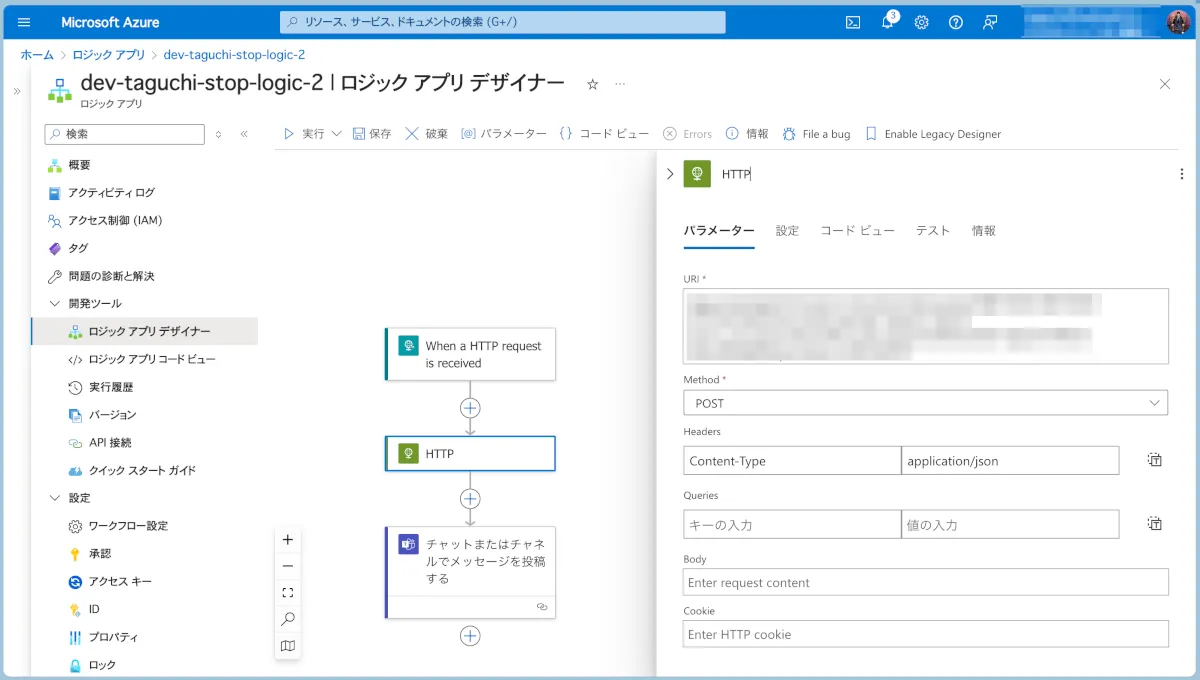Switch Queries to text mode icon
Screen dimensions: 1200x680
tap(1154, 524)
